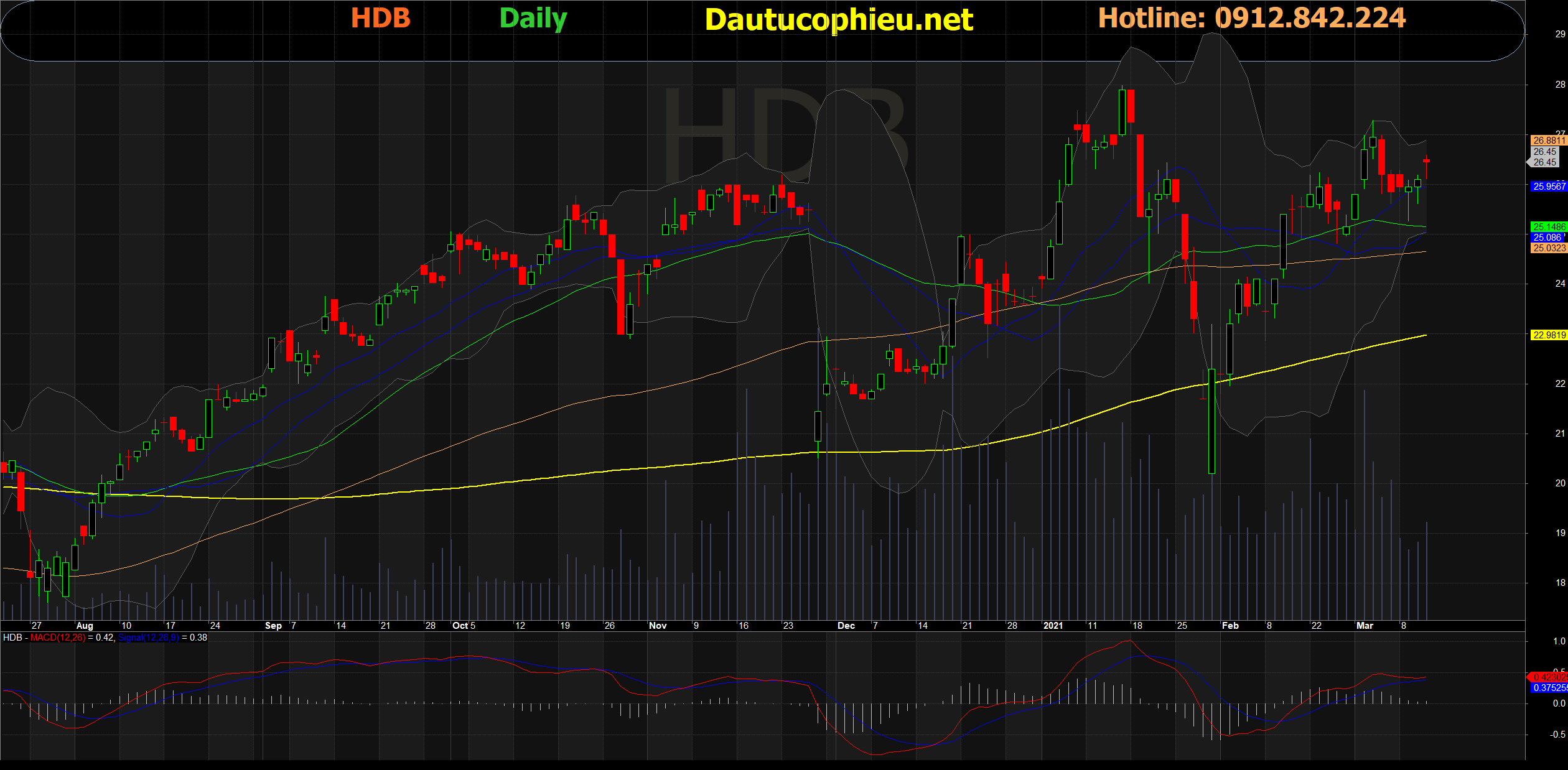Click the Hotline 0912.842.224 text
Viewport: 1568px width, 770px height.
pyautogui.click(x=1251, y=19)
